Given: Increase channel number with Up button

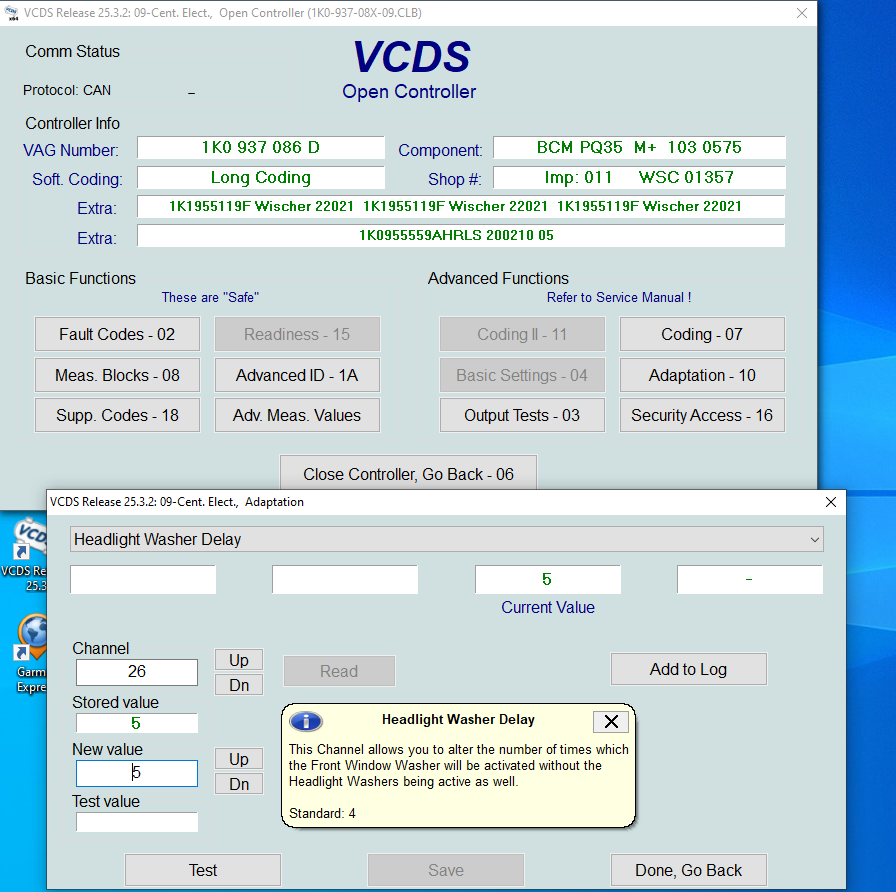Looking at the screenshot, I should click(x=239, y=660).
